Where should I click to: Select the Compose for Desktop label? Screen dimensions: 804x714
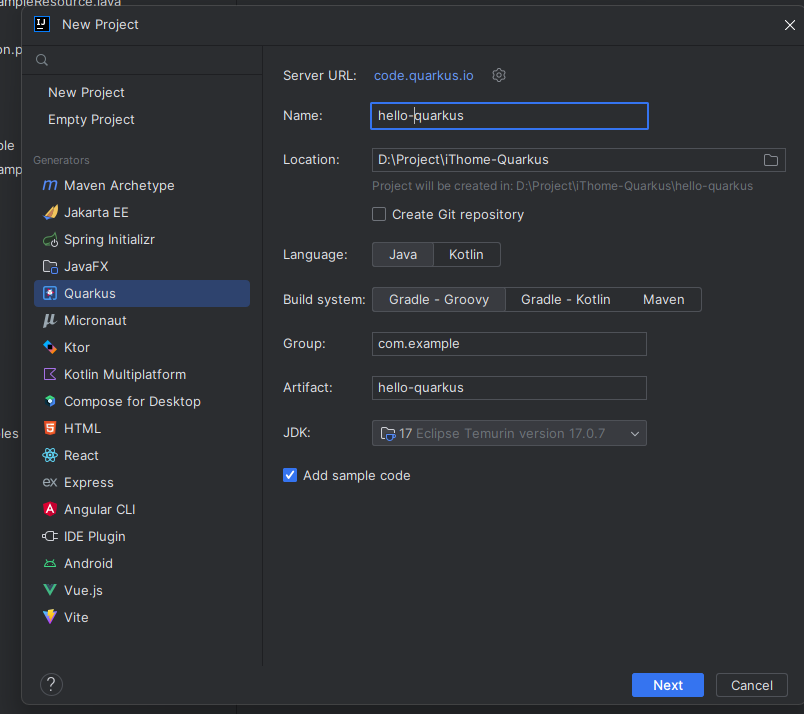132,401
